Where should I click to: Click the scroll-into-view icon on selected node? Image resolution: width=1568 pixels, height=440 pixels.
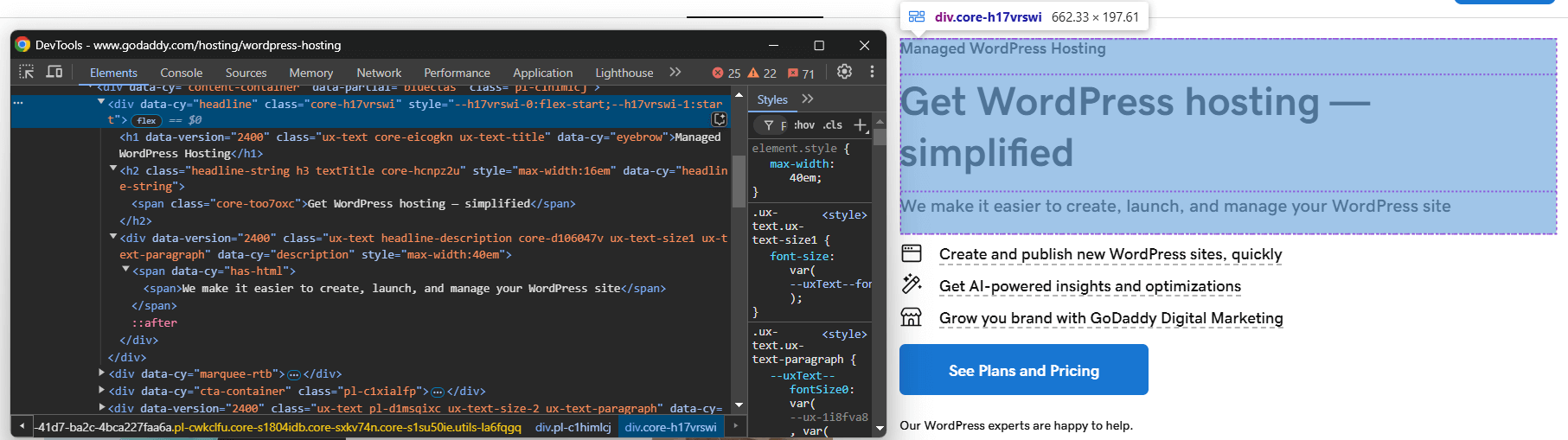pyautogui.click(x=719, y=119)
